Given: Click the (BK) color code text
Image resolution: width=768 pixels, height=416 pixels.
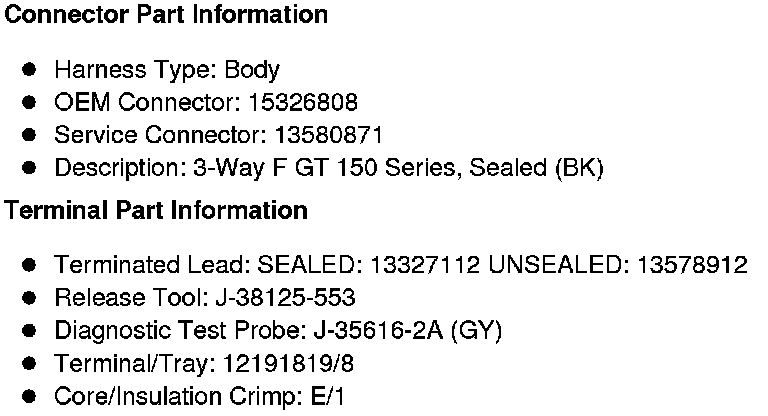Looking at the screenshot, I should [x=578, y=167].
